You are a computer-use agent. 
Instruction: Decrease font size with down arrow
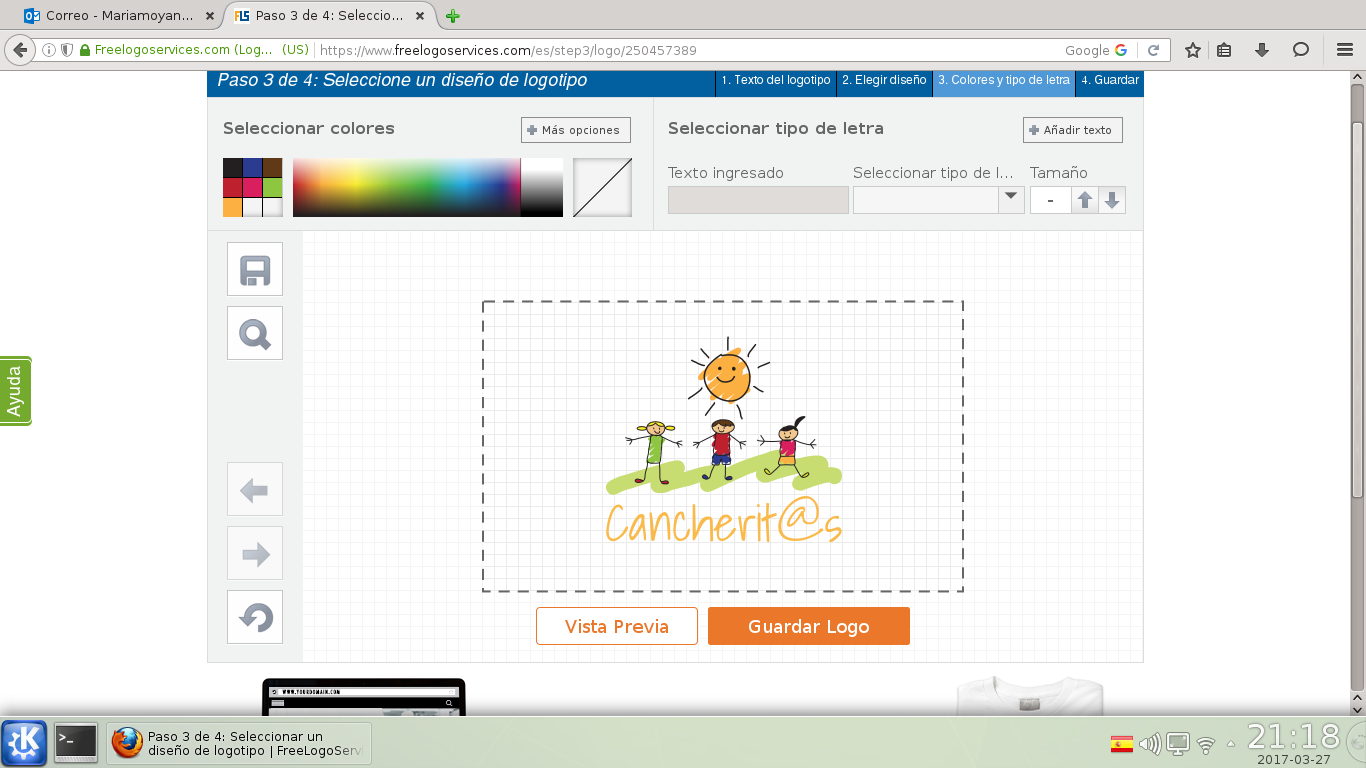pos(1112,200)
